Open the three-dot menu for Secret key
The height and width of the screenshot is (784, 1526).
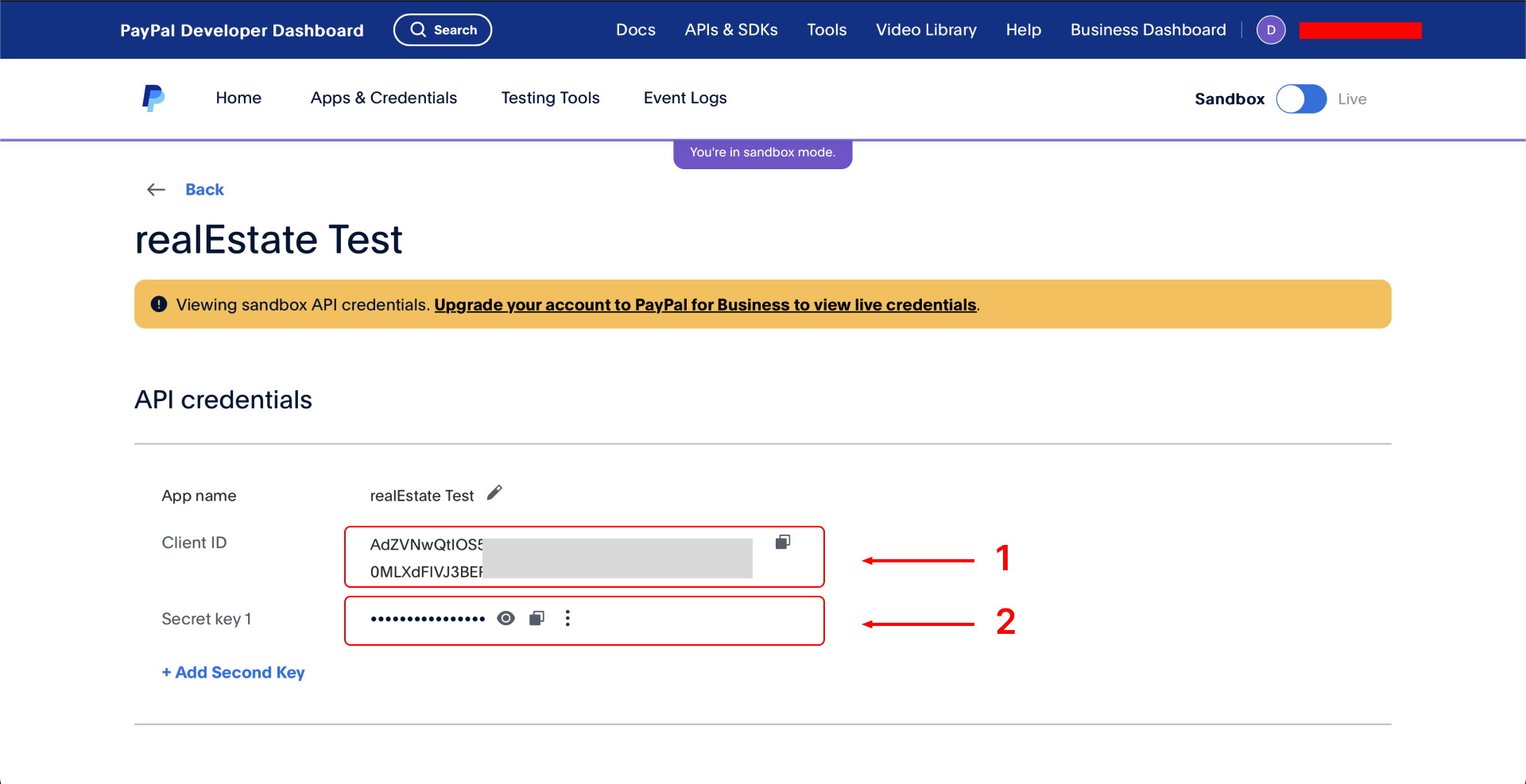(567, 618)
